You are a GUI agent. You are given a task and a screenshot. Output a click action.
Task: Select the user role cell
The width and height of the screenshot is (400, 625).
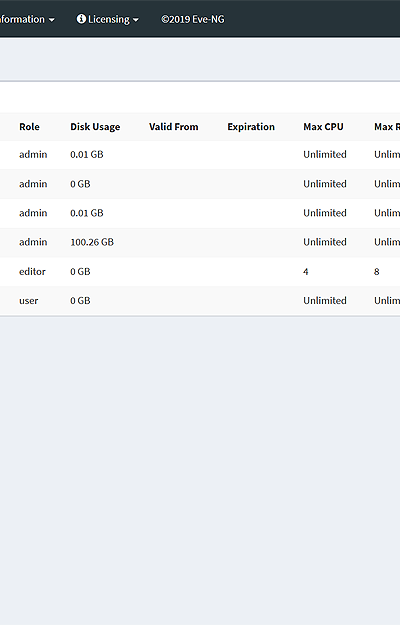coord(29,301)
